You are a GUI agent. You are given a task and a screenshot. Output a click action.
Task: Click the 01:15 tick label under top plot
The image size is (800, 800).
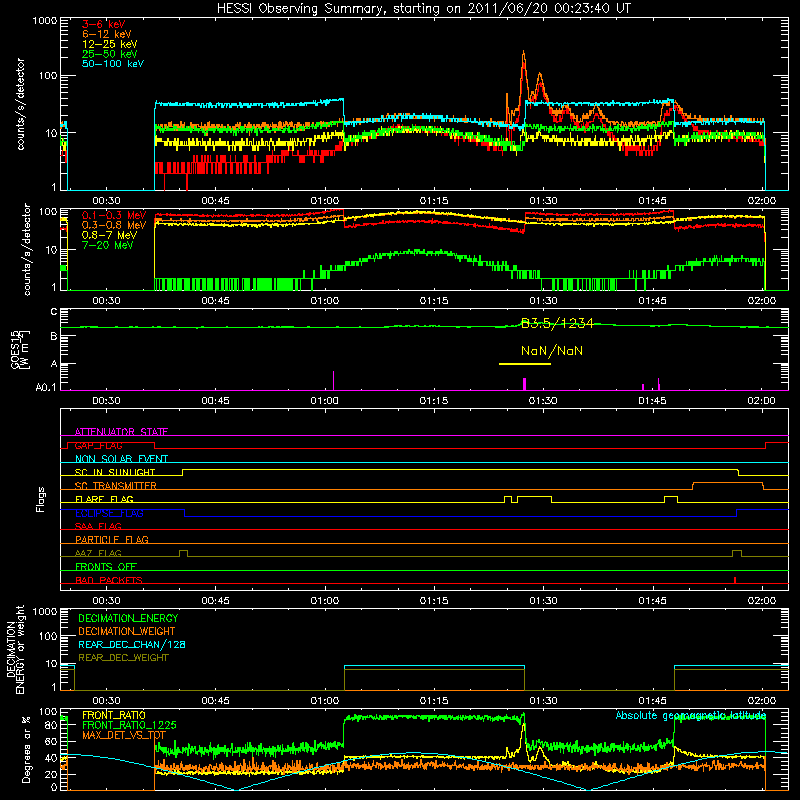coord(434,201)
